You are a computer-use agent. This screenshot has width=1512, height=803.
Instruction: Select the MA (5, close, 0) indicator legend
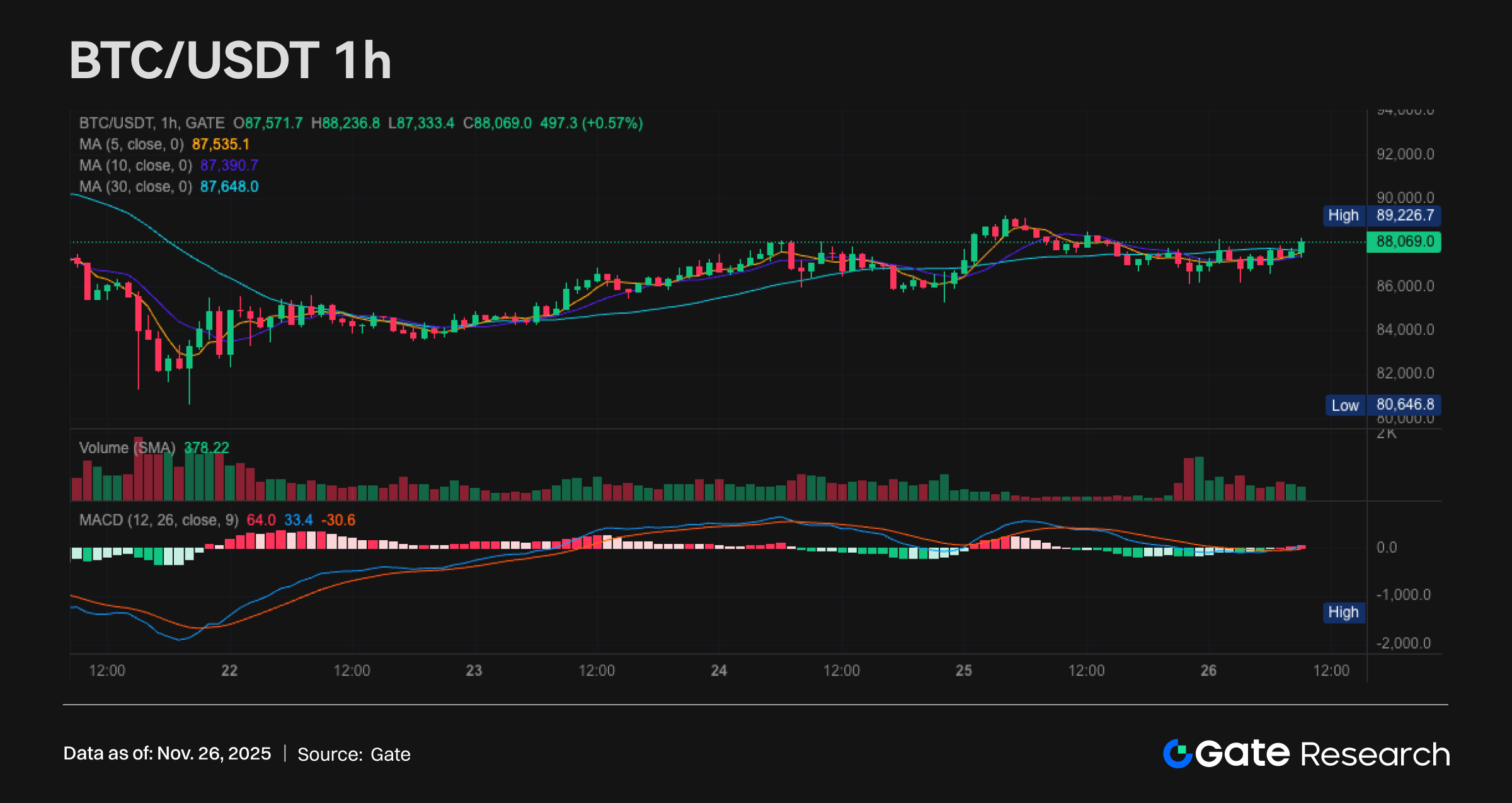[x=131, y=144]
